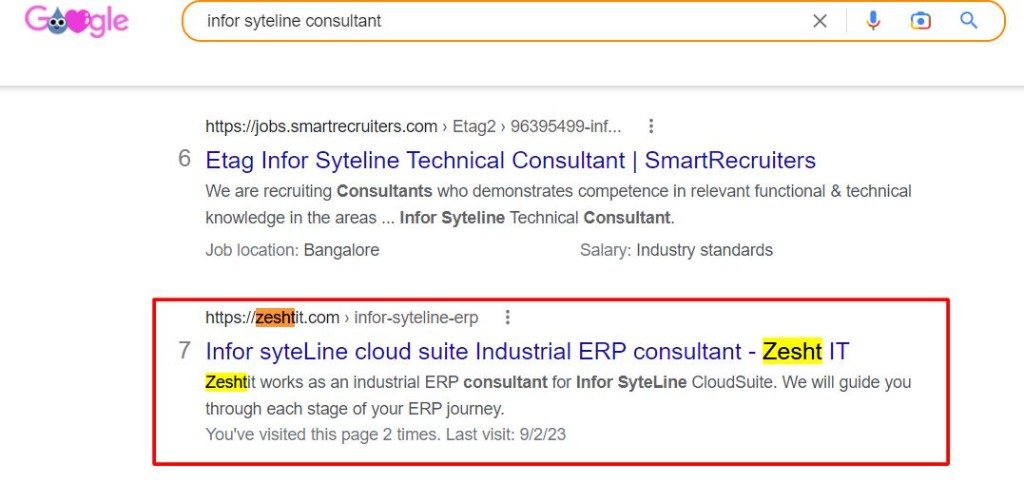Open Google Lens camera image search

point(920,21)
